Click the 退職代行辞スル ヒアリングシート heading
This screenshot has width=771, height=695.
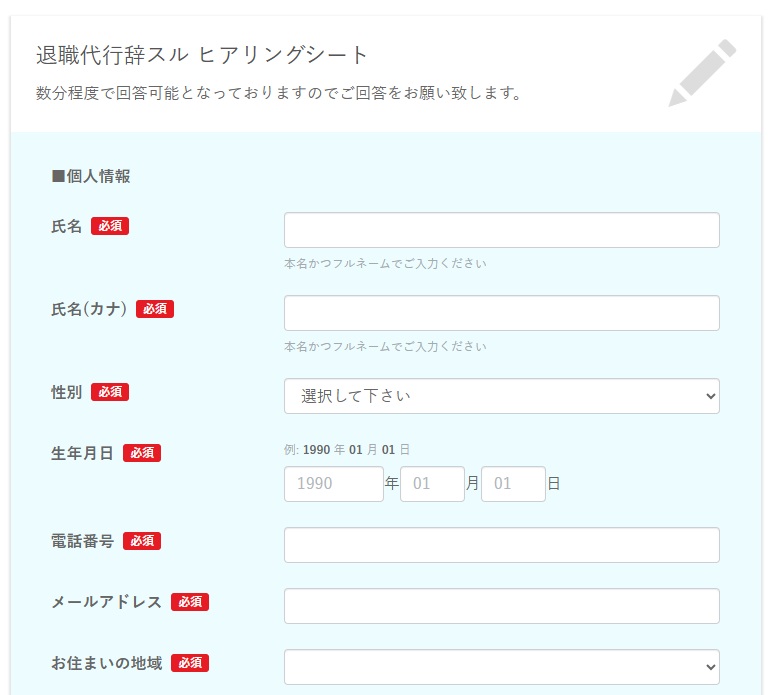click(x=202, y=55)
